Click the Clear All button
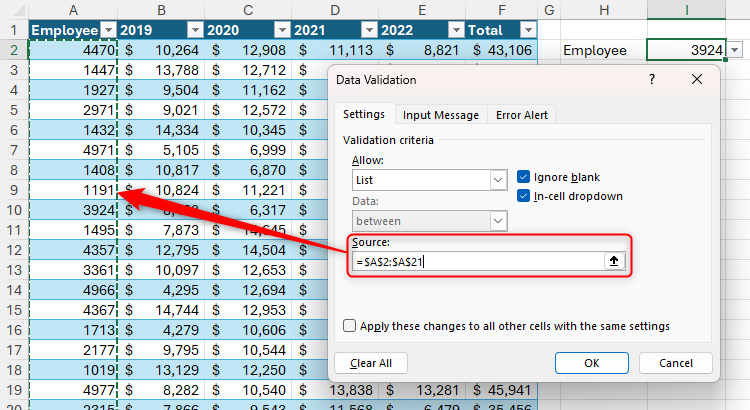This screenshot has width=750, height=410. 371,363
